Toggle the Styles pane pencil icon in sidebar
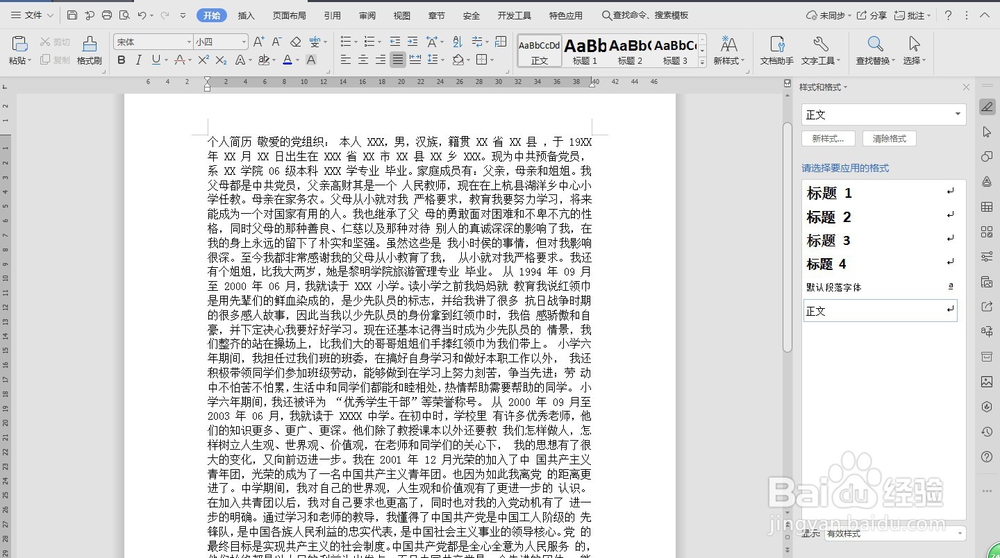 pyautogui.click(x=987, y=106)
